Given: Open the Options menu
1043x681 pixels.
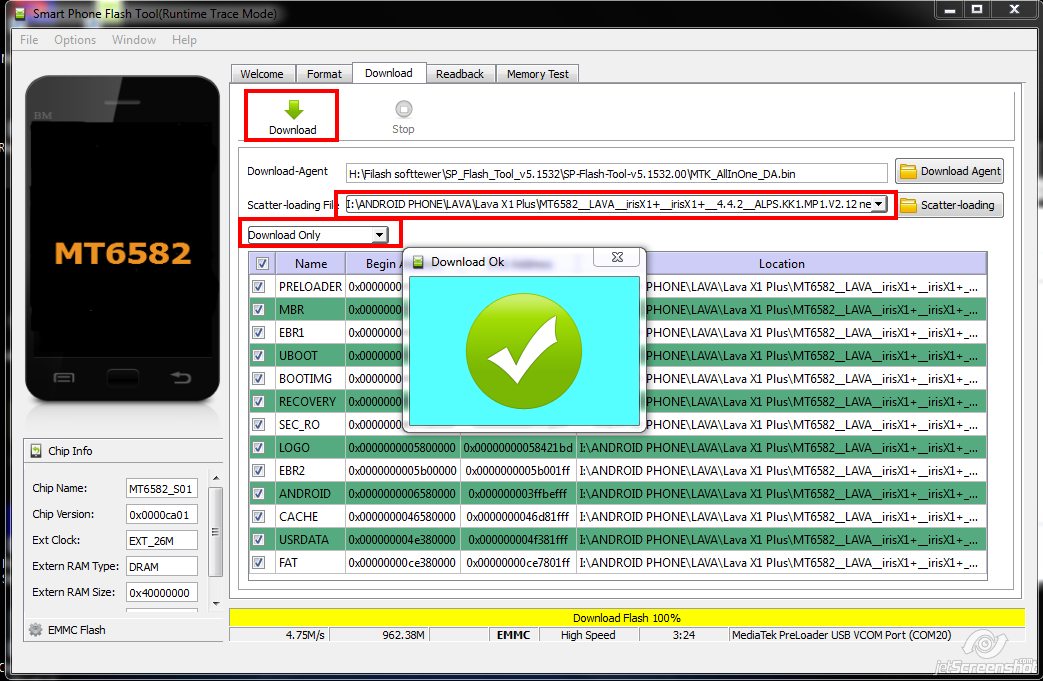Looking at the screenshot, I should coord(75,40).
